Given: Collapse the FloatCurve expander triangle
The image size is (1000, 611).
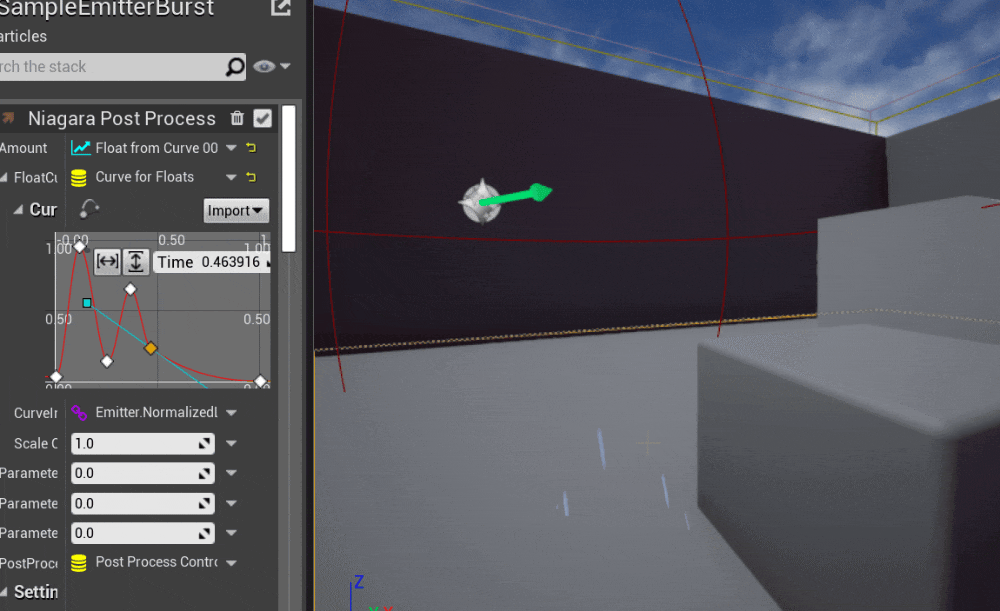Looking at the screenshot, I should point(4,177).
